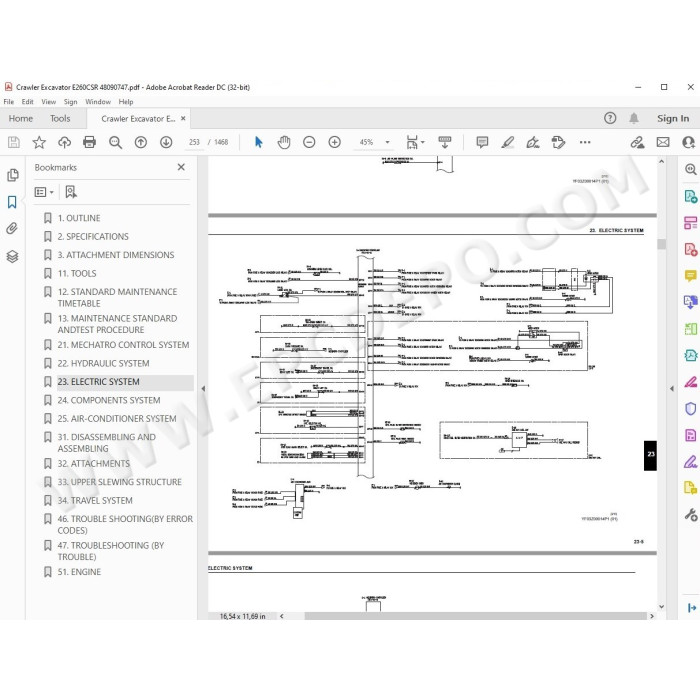This screenshot has height=700, width=700.
Task: Toggle the Bookmarks panel icon
Action: coord(12,202)
